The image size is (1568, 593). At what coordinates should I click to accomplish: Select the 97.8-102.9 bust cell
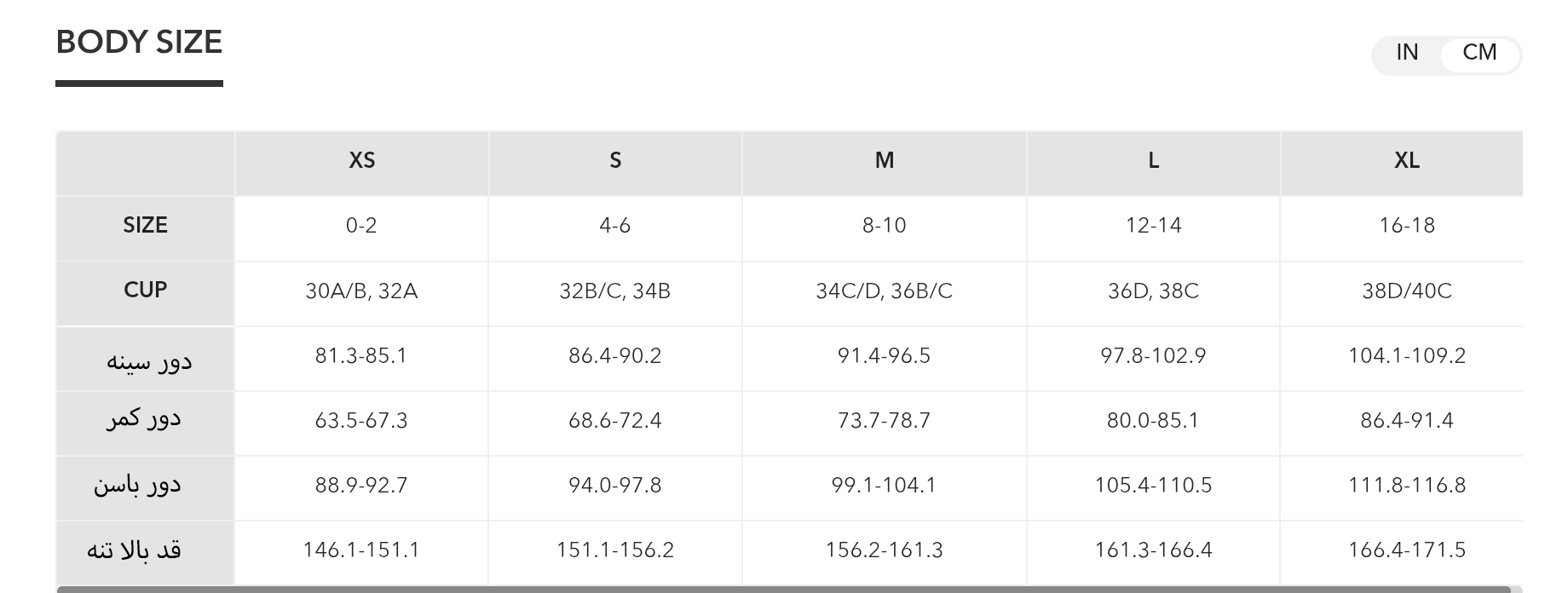point(1153,356)
